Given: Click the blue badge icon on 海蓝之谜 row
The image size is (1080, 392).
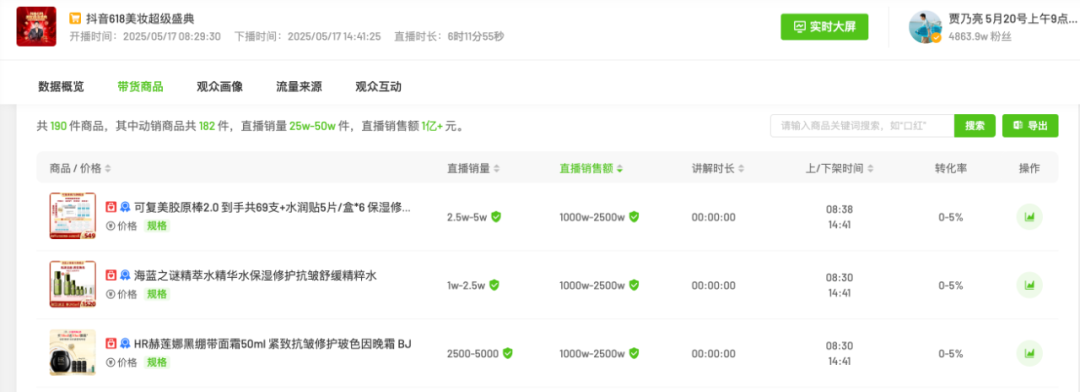Looking at the screenshot, I should coord(125,275).
